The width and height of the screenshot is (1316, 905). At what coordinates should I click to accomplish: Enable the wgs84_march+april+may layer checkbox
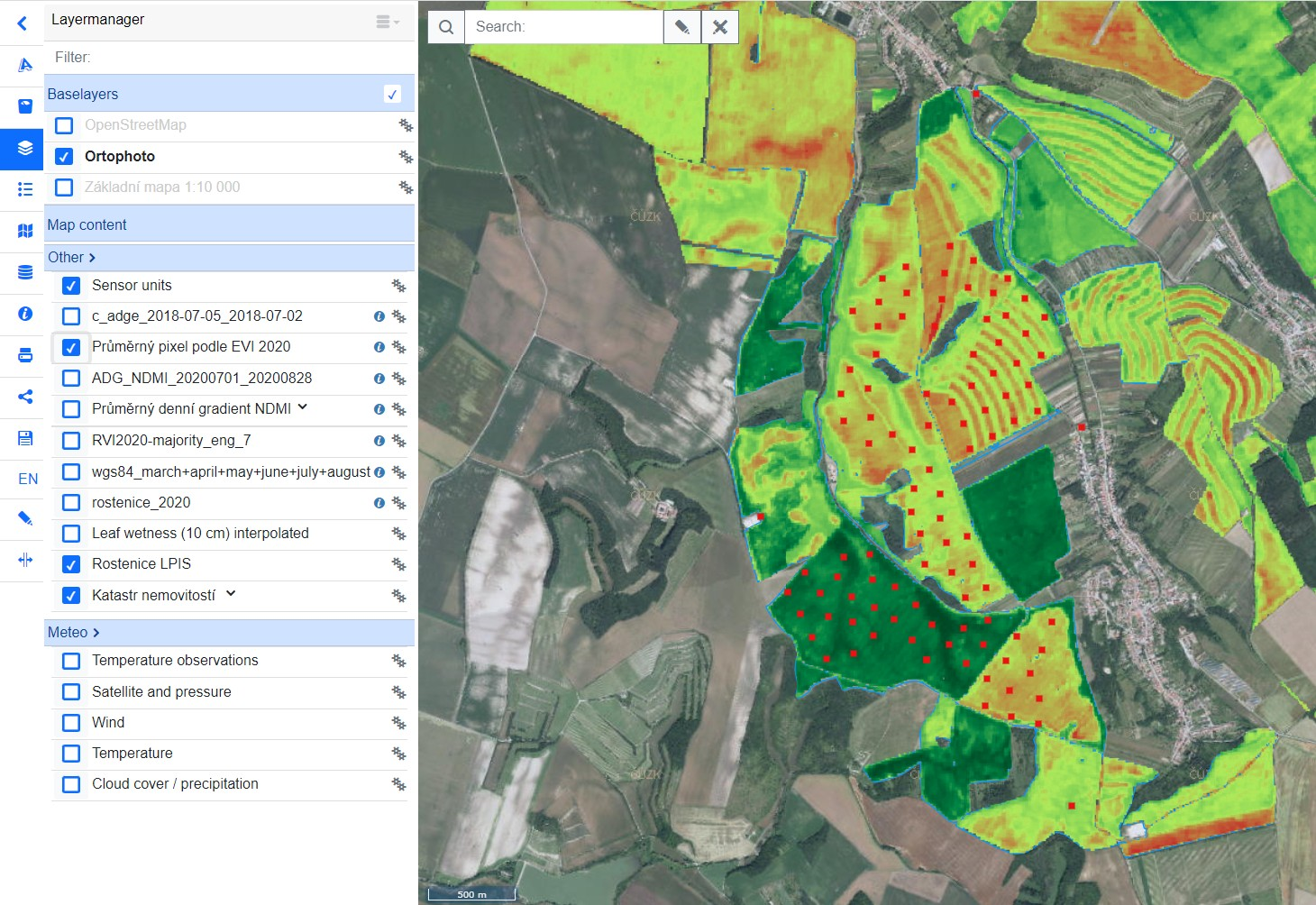pyautogui.click(x=71, y=471)
